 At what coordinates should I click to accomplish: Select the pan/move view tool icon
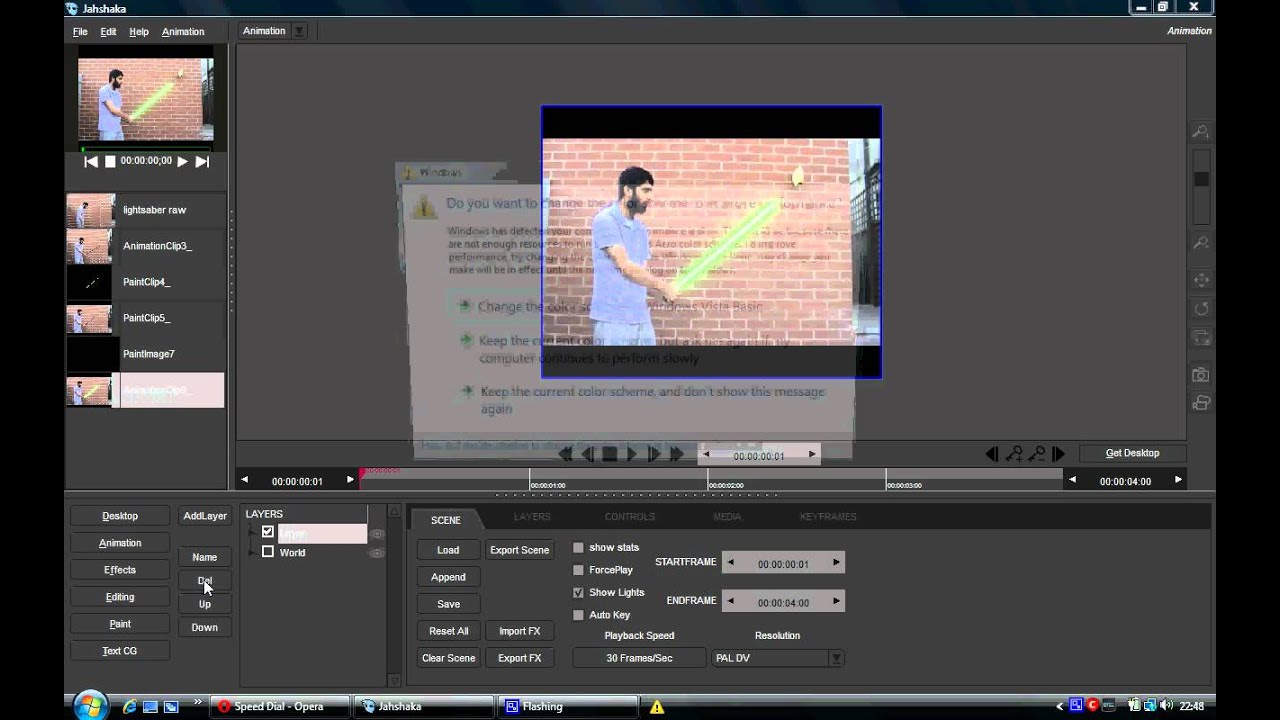(1201, 281)
